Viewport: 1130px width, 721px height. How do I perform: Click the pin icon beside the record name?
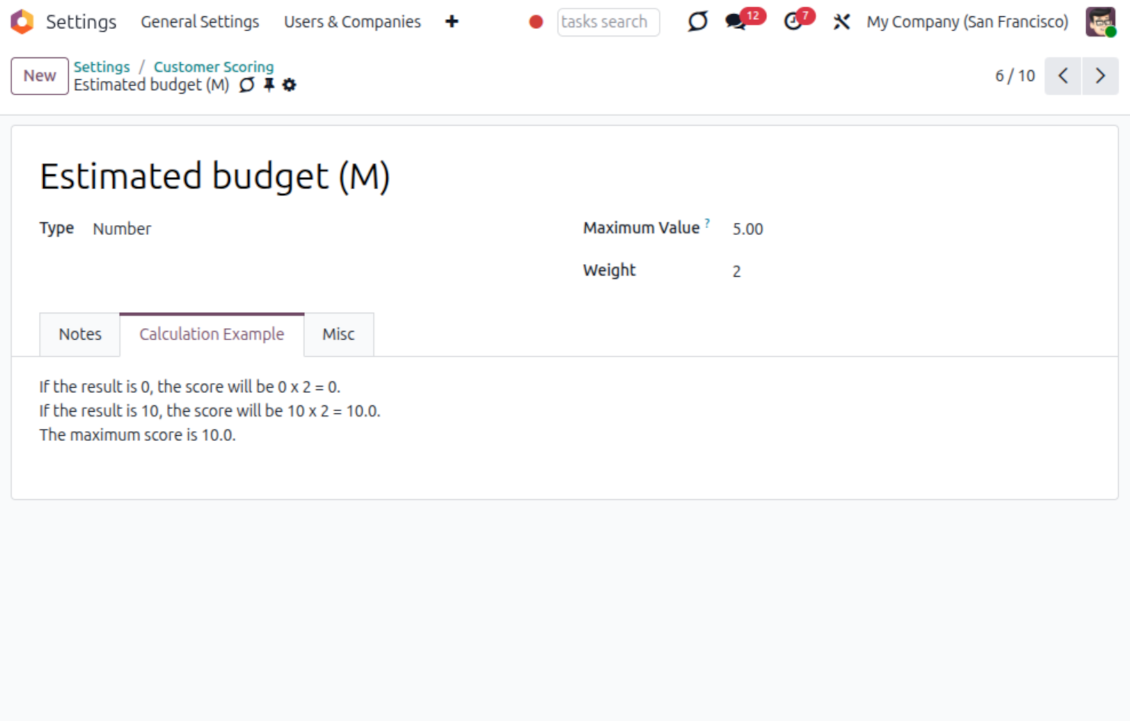click(x=269, y=85)
